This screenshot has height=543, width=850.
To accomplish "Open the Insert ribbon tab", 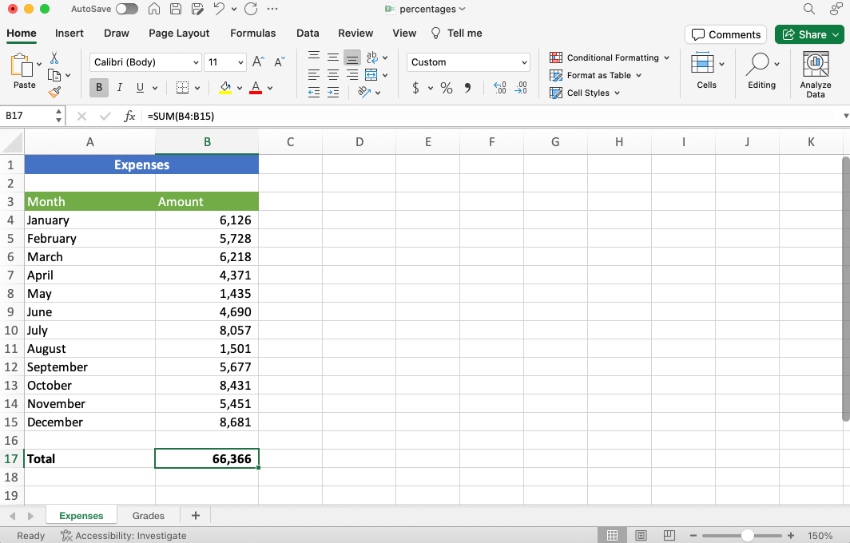I will pos(69,33).
